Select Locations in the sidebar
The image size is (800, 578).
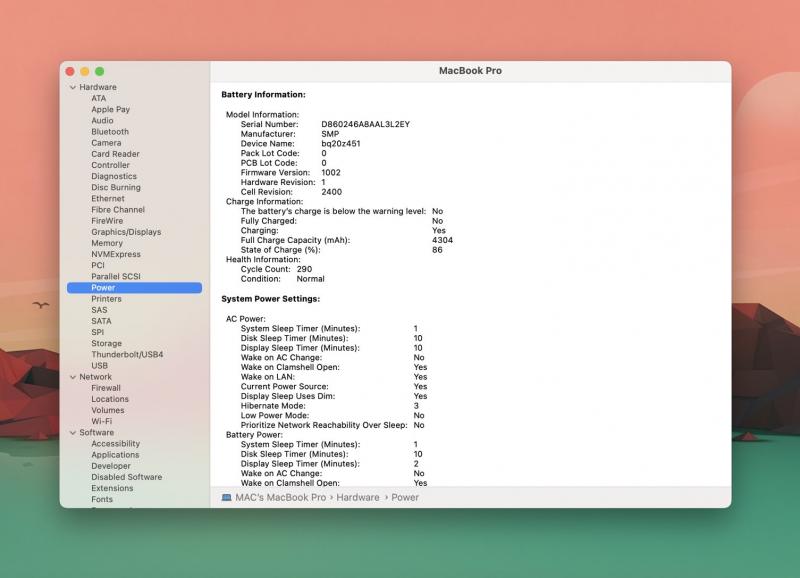click(110, 399)
